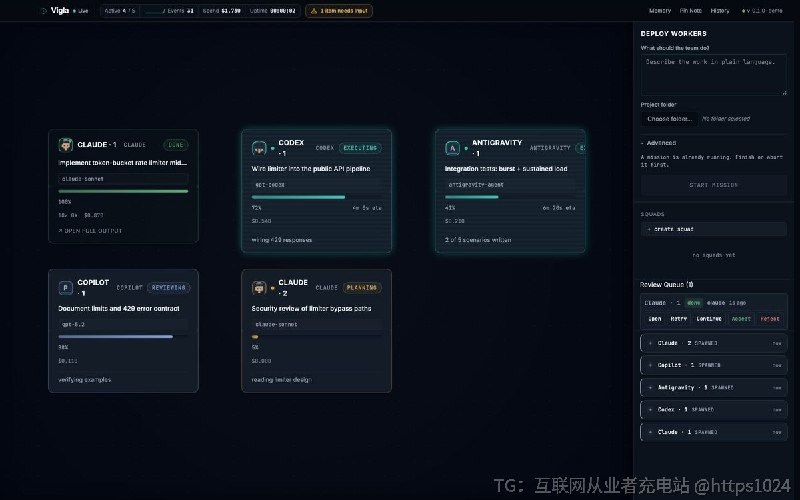The image size is (800, 500).
Task: Click the Claude - 1 worker avatar icon
Action: (66, 145)
